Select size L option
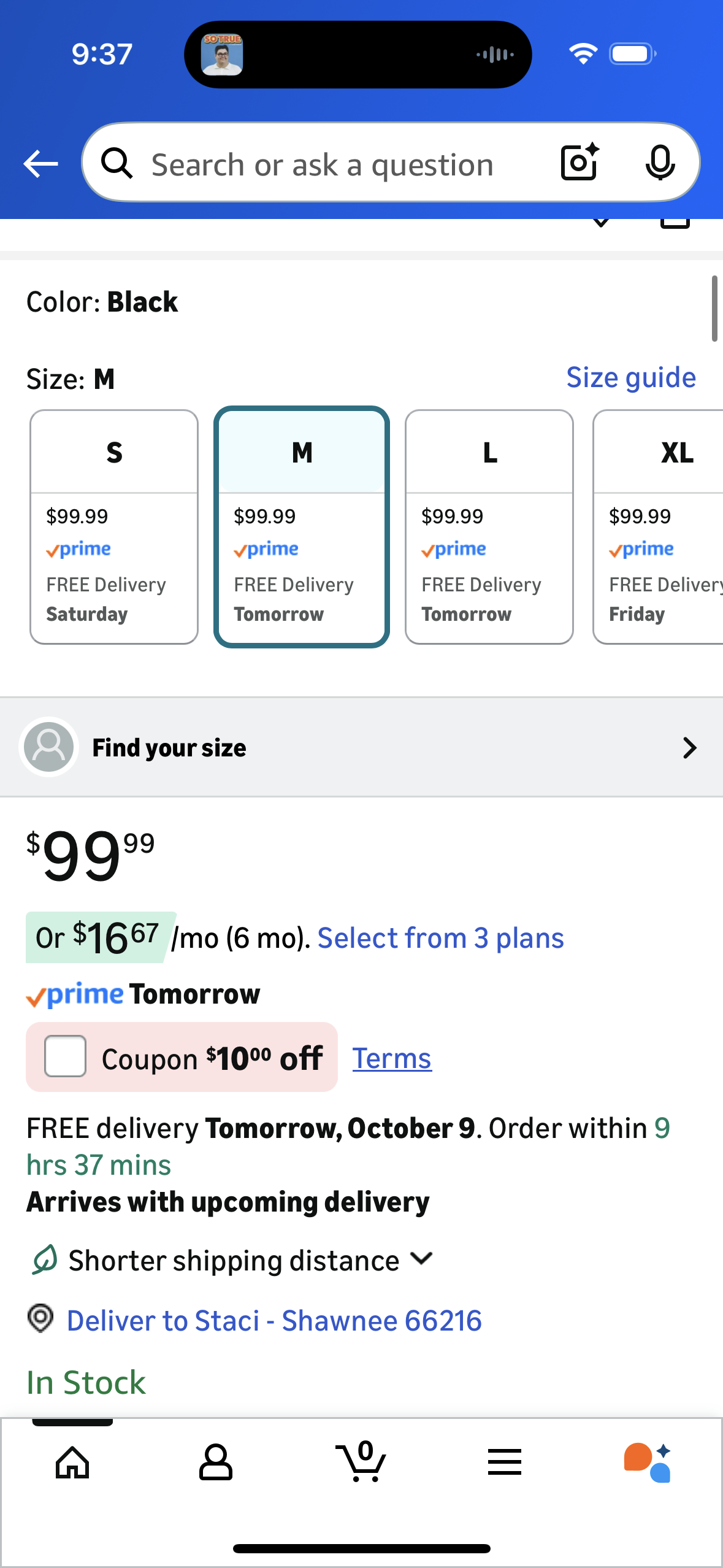 (x=489, y=526)
